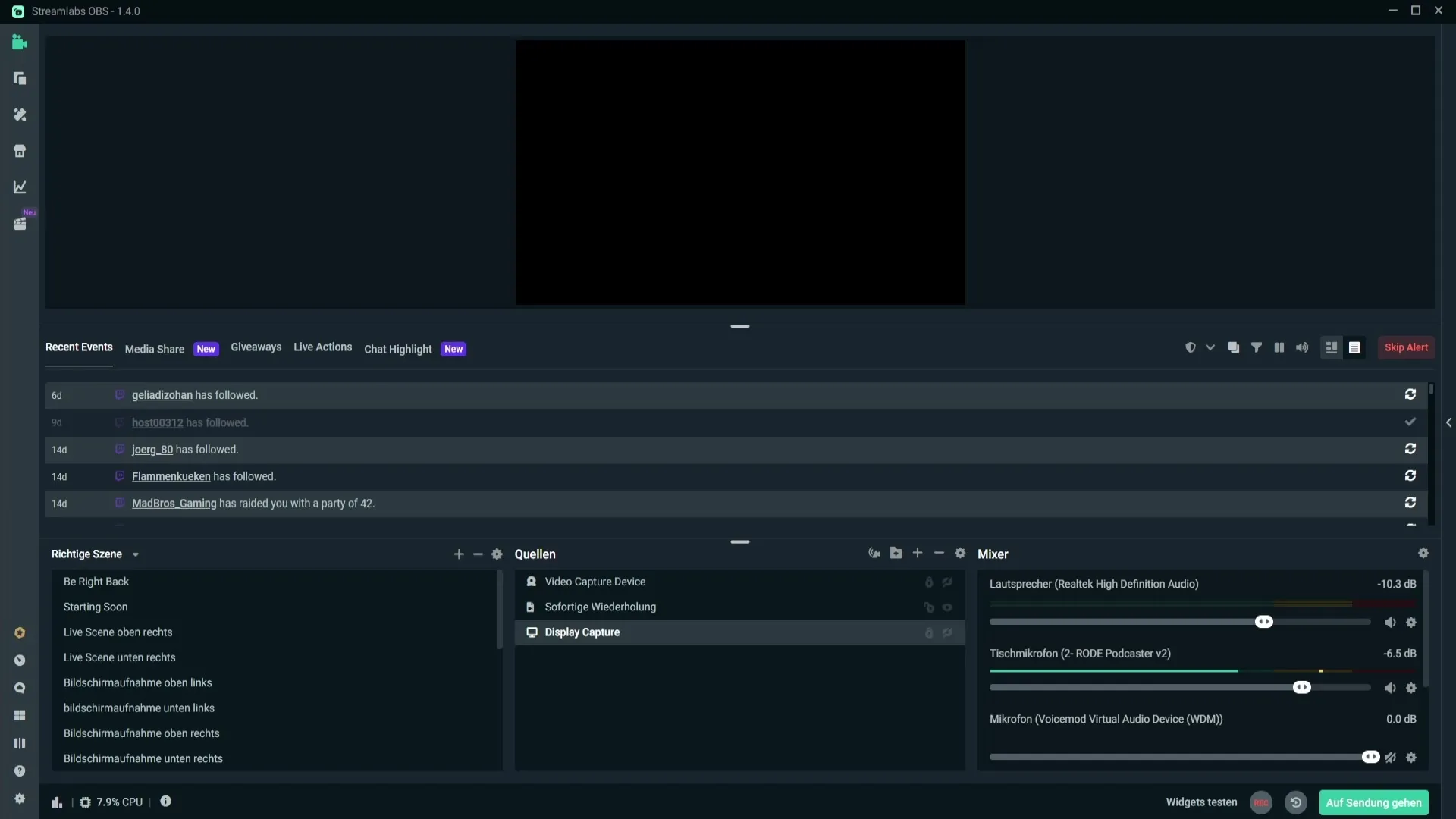Click the info circle next to CPU usage

pos(165,802)
